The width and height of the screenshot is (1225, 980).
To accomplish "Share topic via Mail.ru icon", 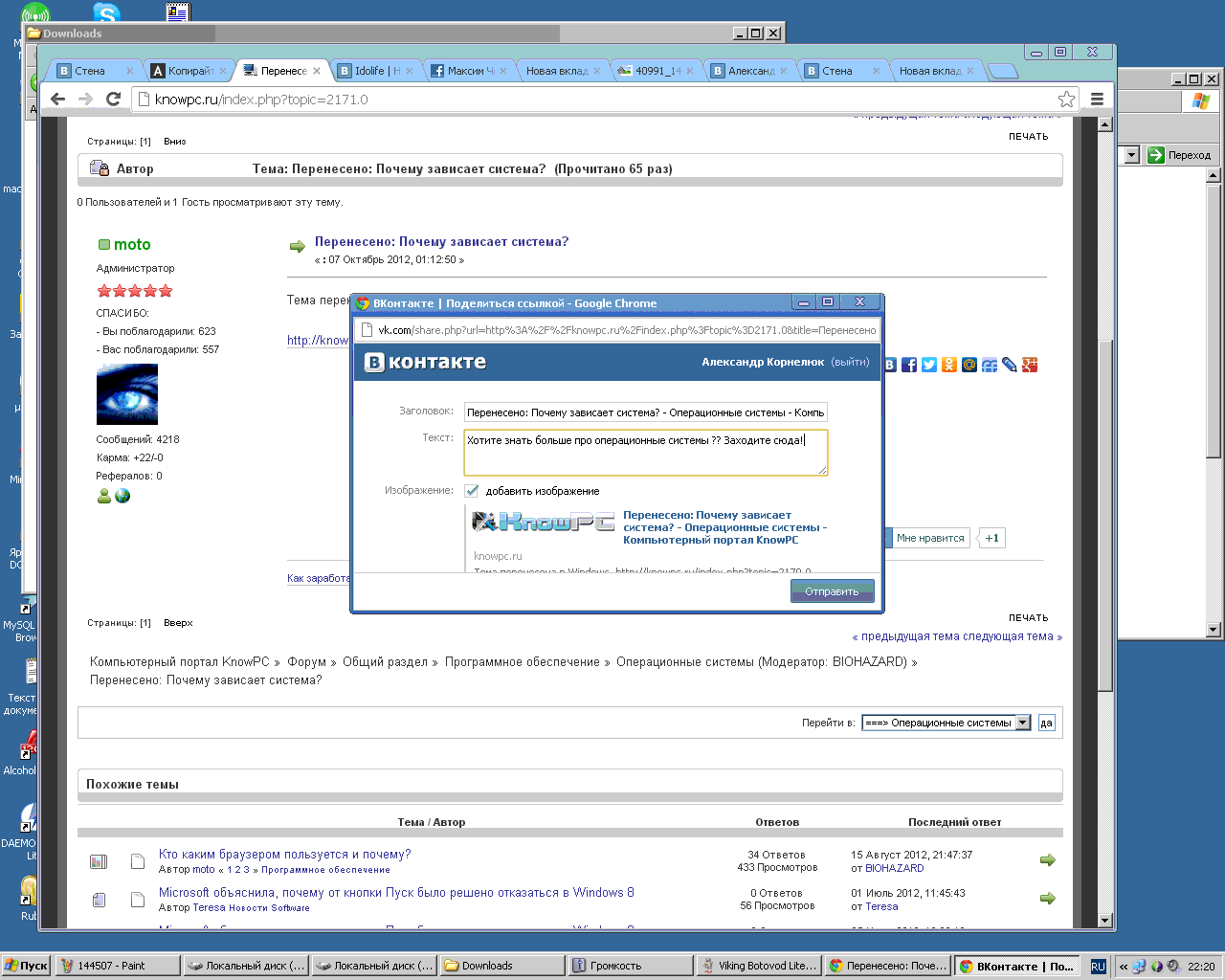I will click(969, 365).
